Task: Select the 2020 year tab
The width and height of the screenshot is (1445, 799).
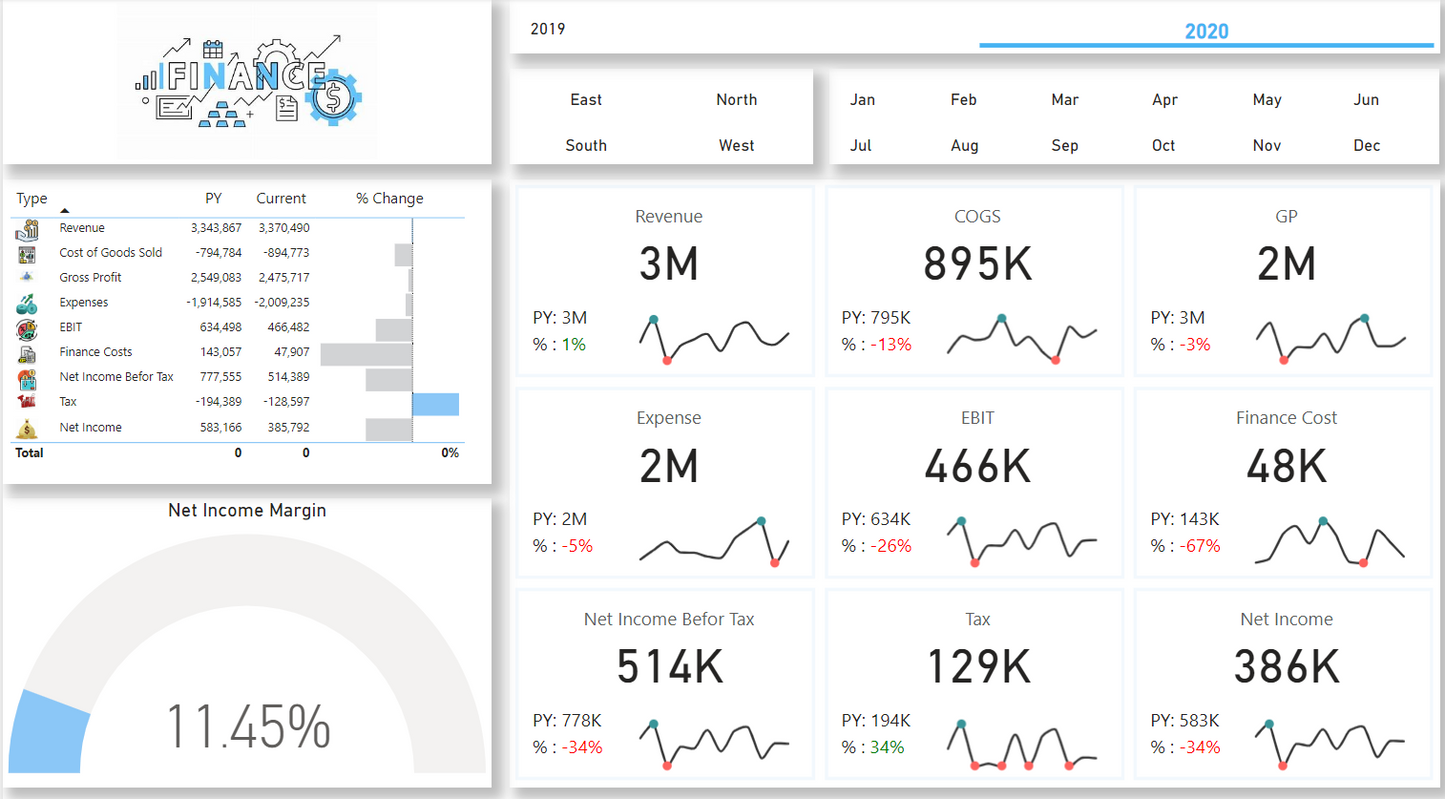Action: [1206, 31]
